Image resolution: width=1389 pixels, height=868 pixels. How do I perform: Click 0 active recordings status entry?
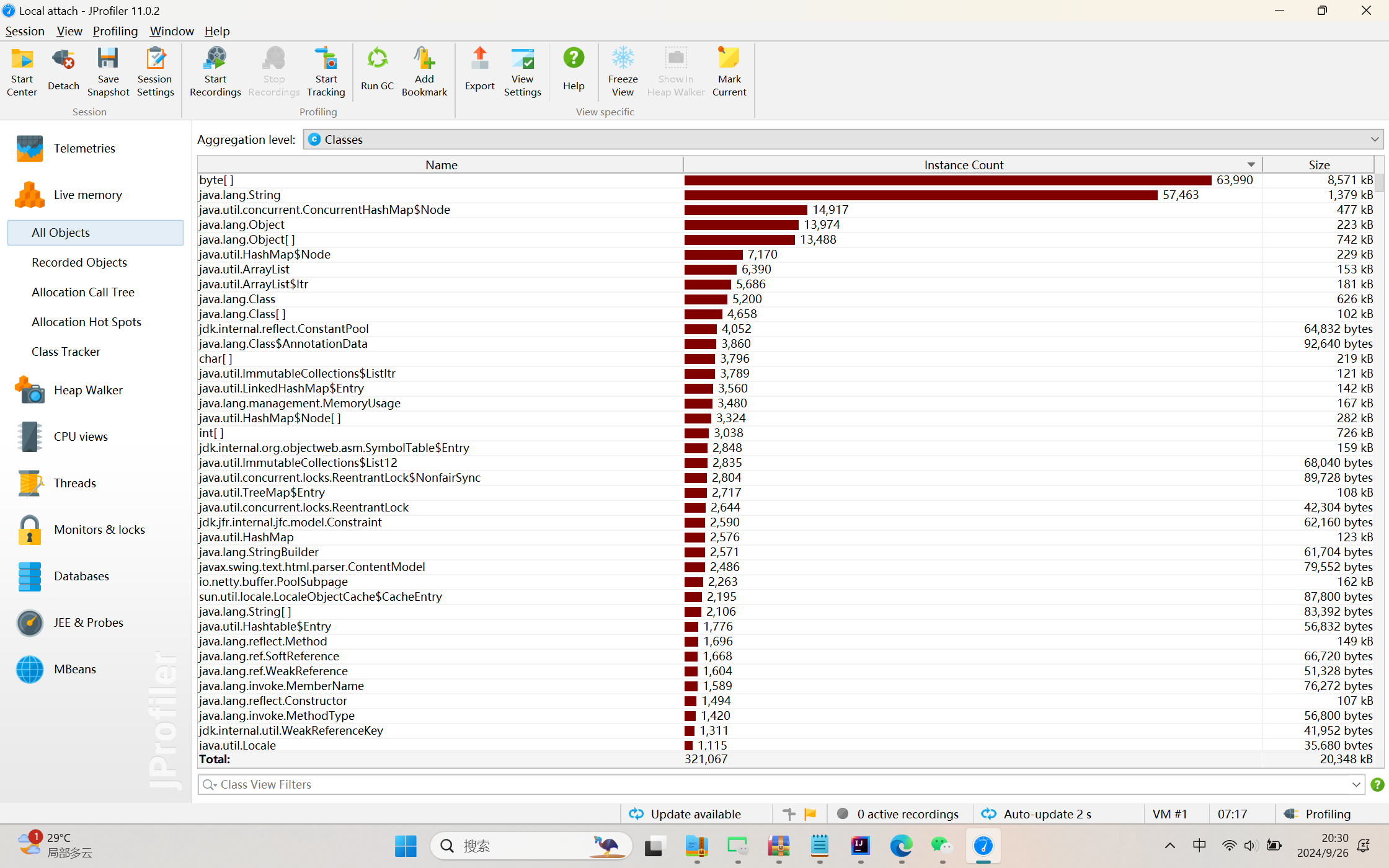click(897, 814)
